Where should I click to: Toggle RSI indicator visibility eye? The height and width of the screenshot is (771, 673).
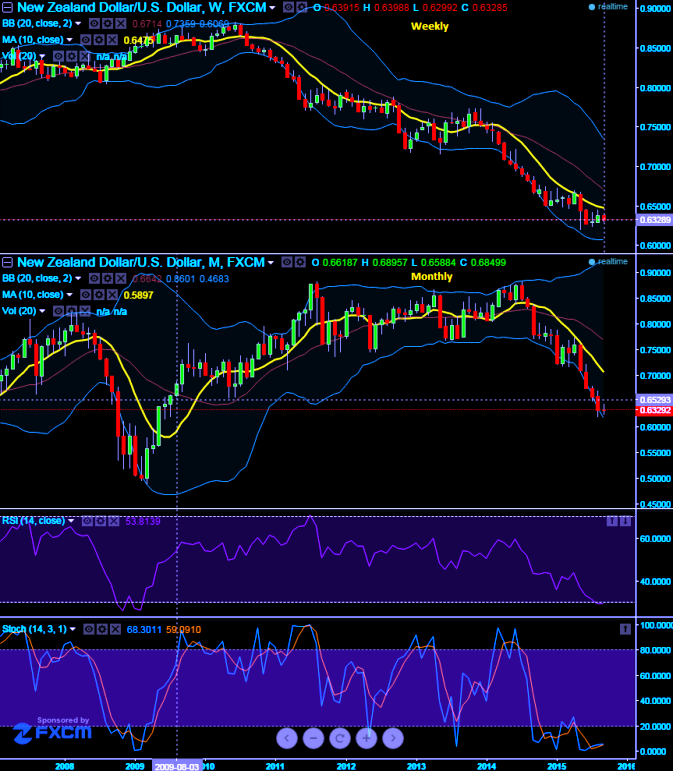tap(87, 521)
